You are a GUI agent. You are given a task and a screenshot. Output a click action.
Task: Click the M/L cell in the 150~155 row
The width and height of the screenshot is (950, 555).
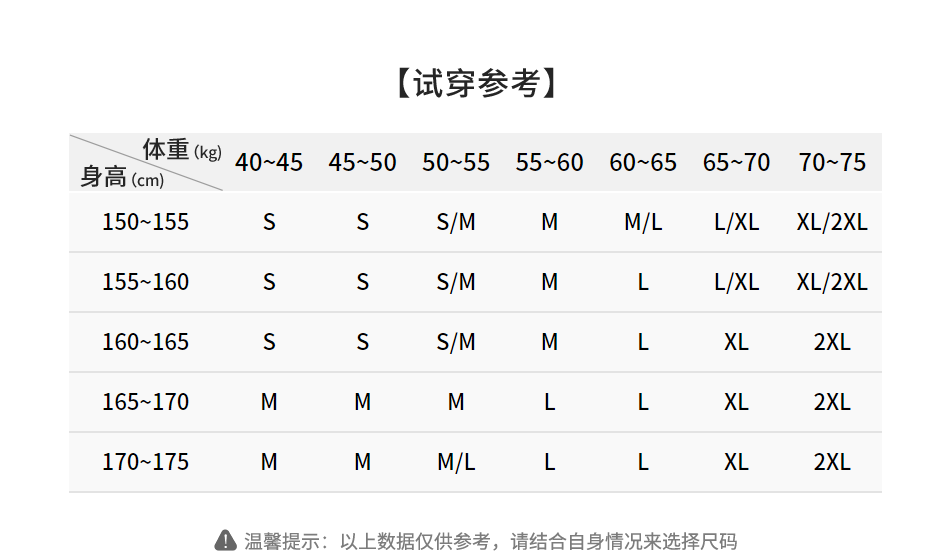pyautogui.click(x=643, y=222)
